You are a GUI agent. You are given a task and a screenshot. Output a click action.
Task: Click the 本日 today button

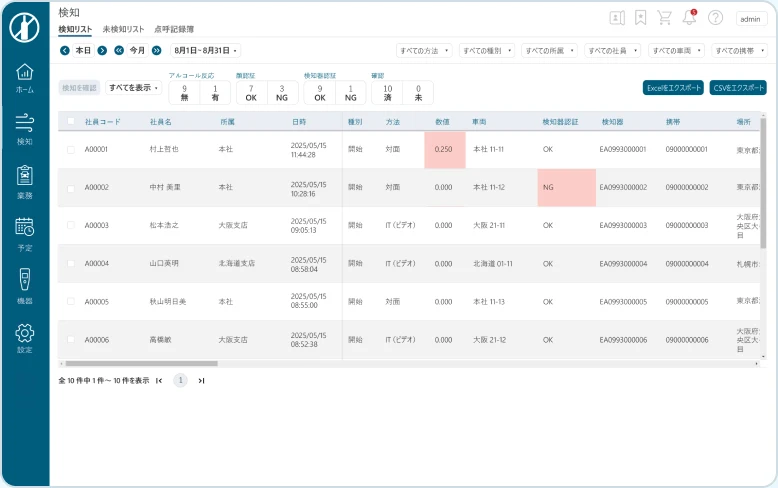click(x=83, y=51)
